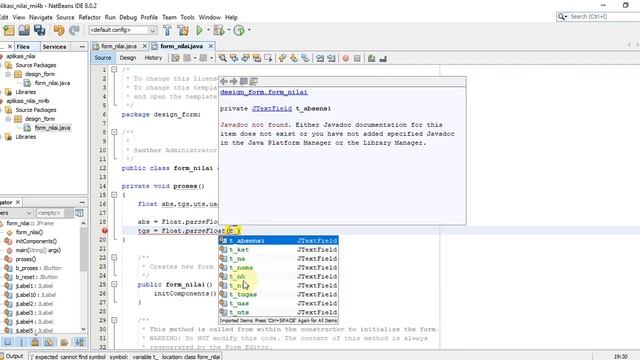Image resolution: width=640 pixels, height=360 pixels.
Task: Click the Debug Project toolbar icon
Action: click(x=219, y=30)
